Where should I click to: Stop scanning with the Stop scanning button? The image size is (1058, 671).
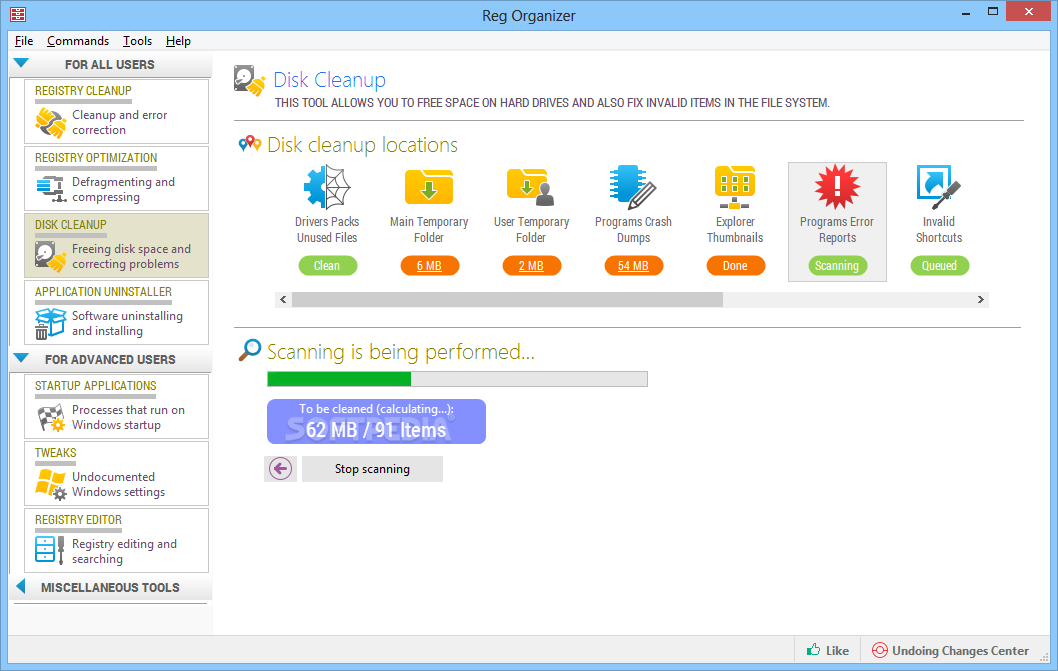[372, 468]
